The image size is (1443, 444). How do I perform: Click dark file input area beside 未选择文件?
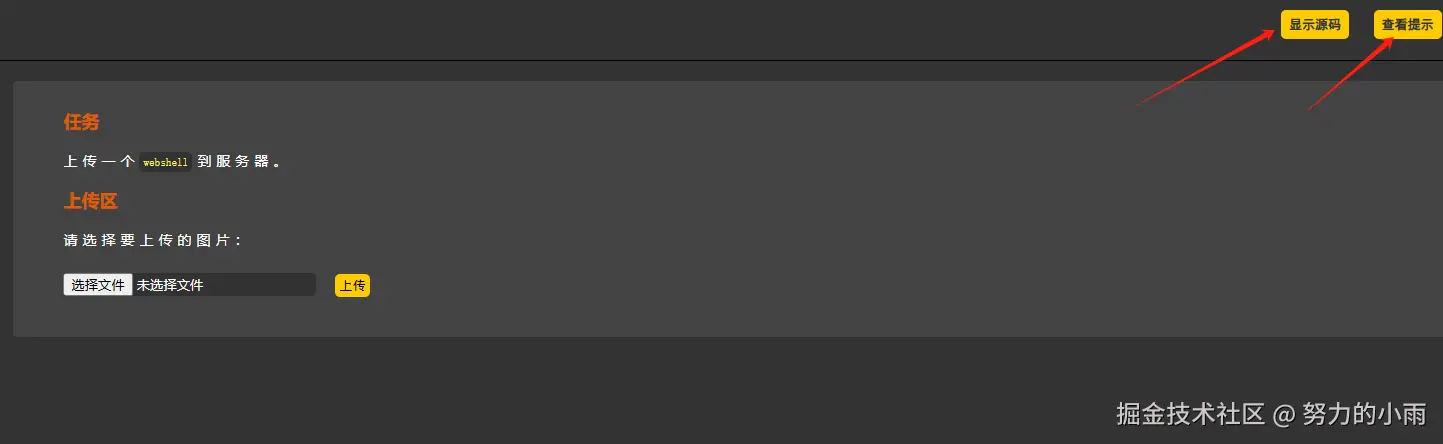tap(260, 285)
